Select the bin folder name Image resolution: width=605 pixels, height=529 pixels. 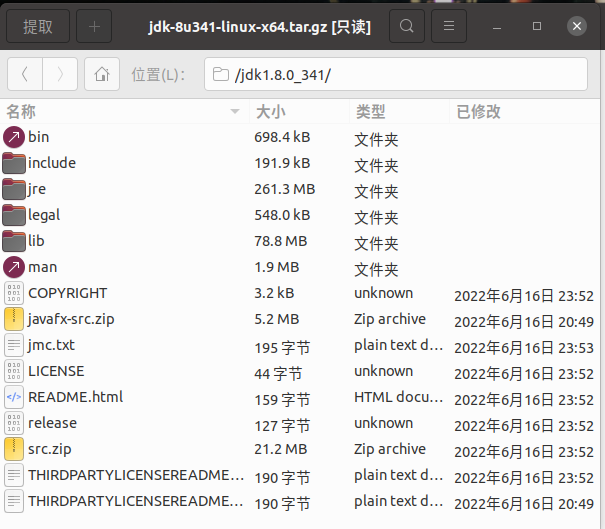click(x=39, y=137)
